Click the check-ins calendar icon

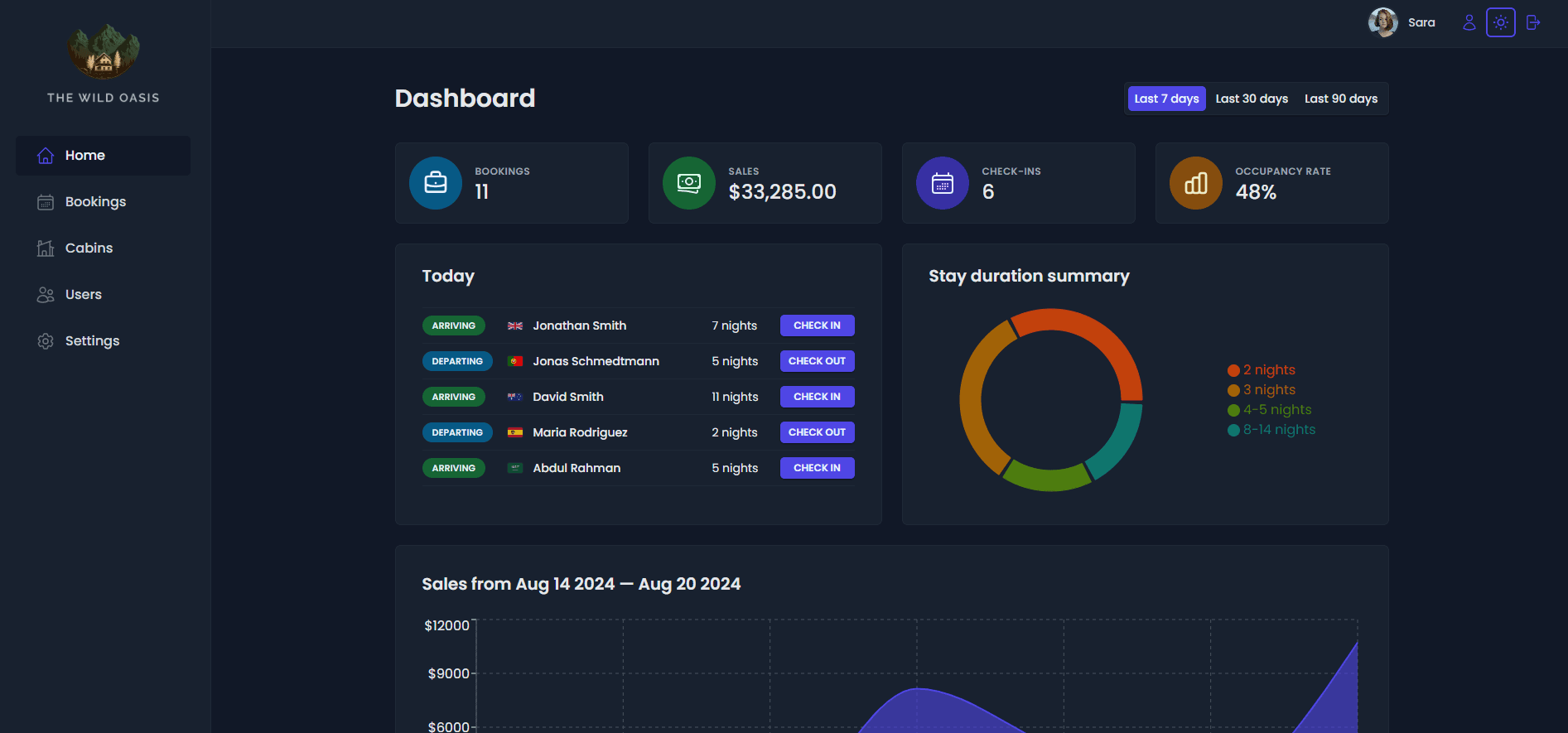pos(943,183)
